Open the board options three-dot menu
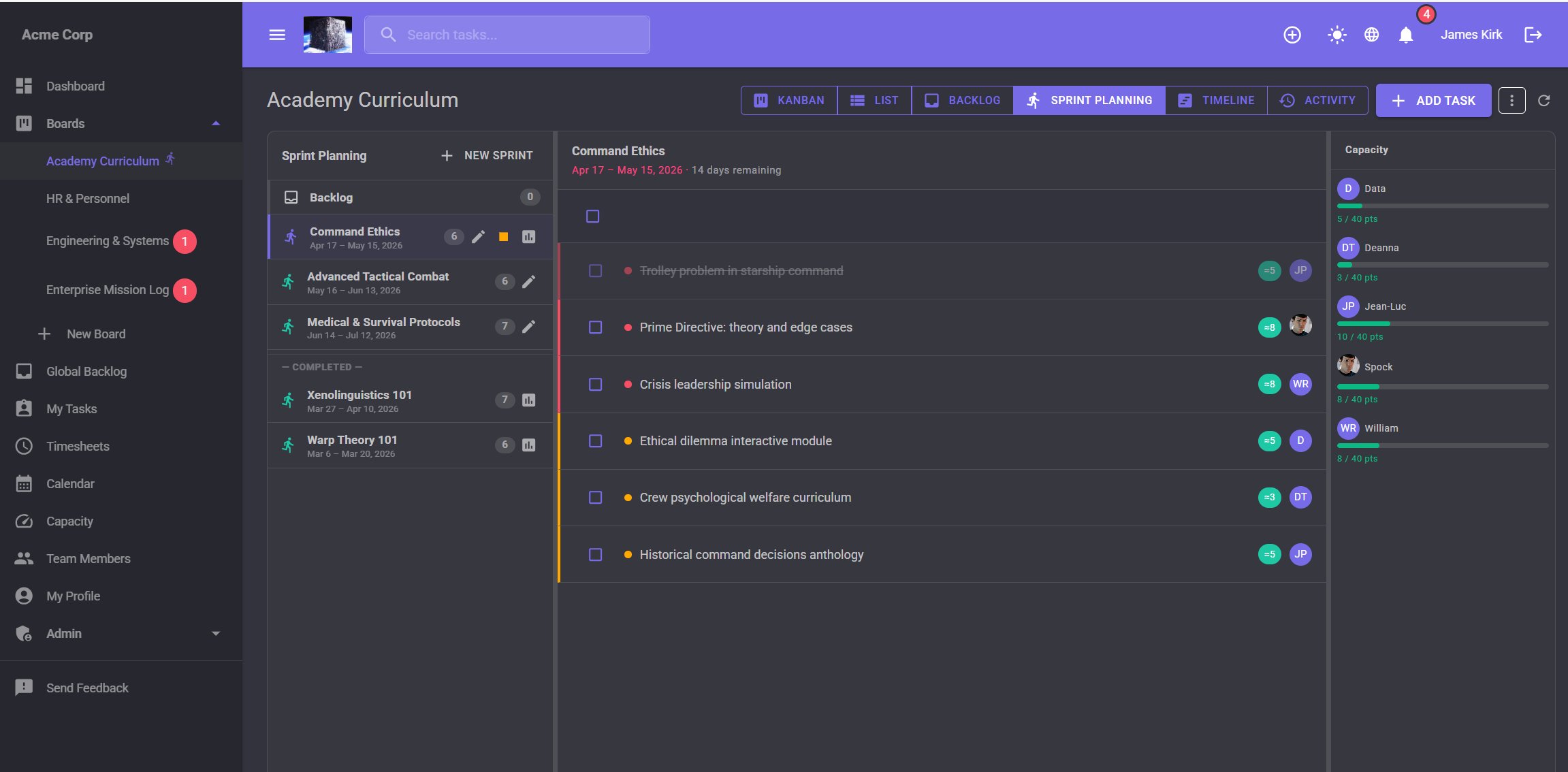The width and height of the screenshot is (1568, 772). point(1511,101)
